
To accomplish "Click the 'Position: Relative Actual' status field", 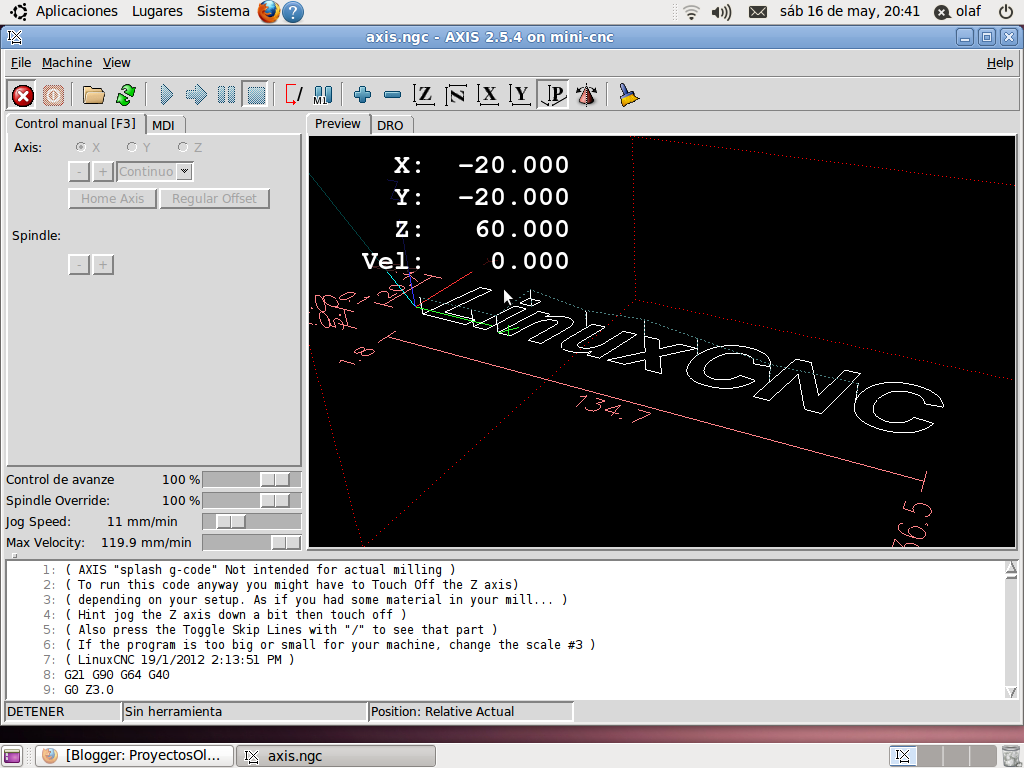I will (471, 711).
